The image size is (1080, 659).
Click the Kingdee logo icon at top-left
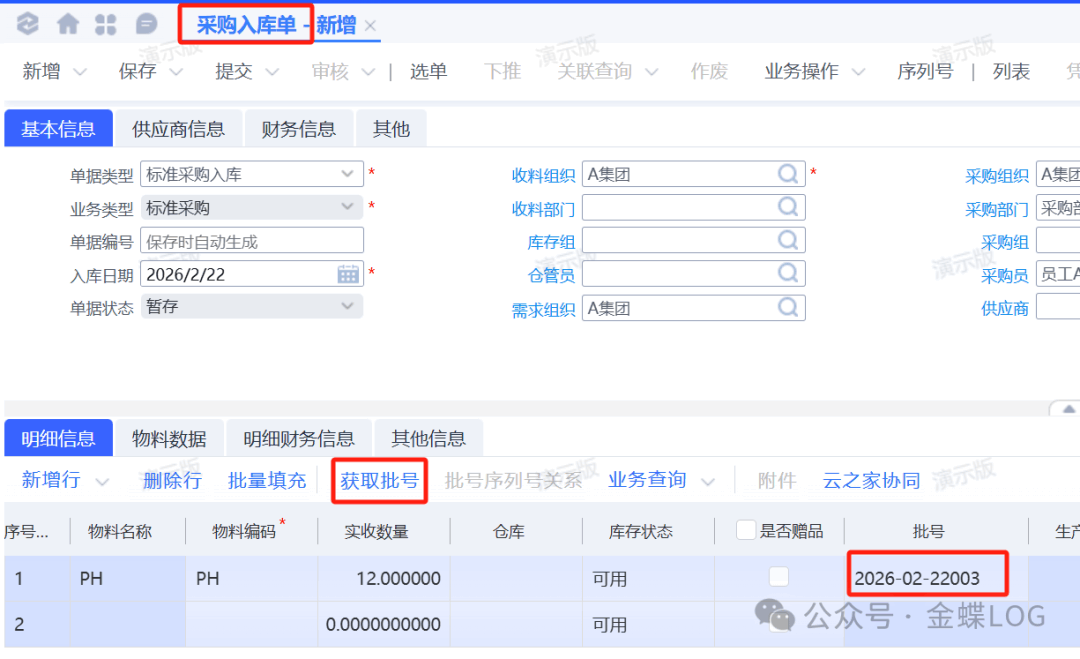click(x=28, y=24)
